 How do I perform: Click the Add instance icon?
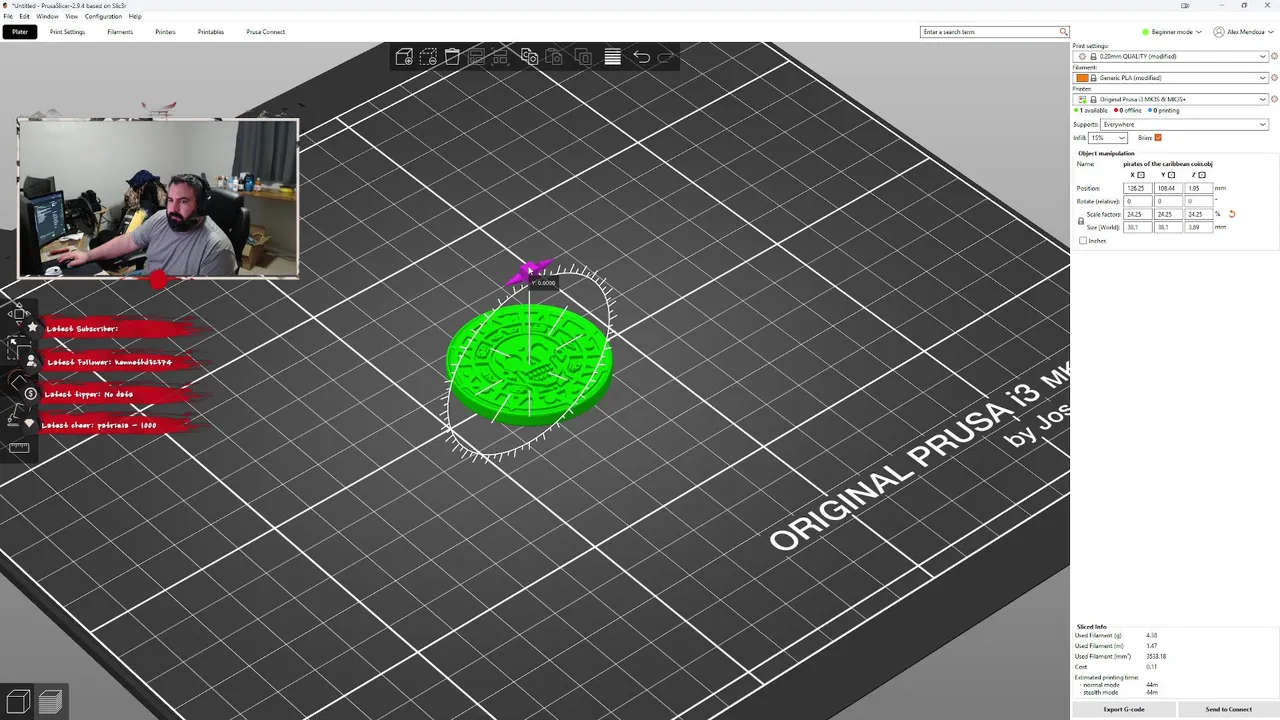click(x=583, y=57)
